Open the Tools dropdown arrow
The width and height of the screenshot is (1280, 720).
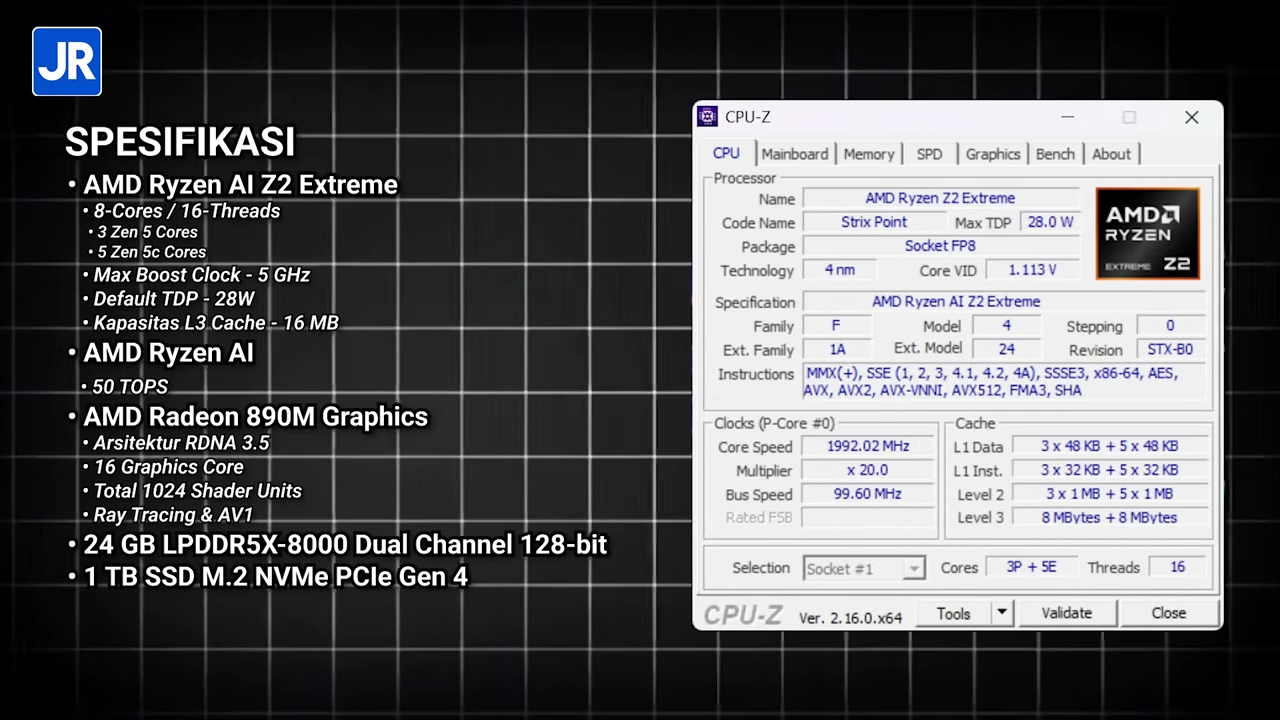(x=1001, y=613)
